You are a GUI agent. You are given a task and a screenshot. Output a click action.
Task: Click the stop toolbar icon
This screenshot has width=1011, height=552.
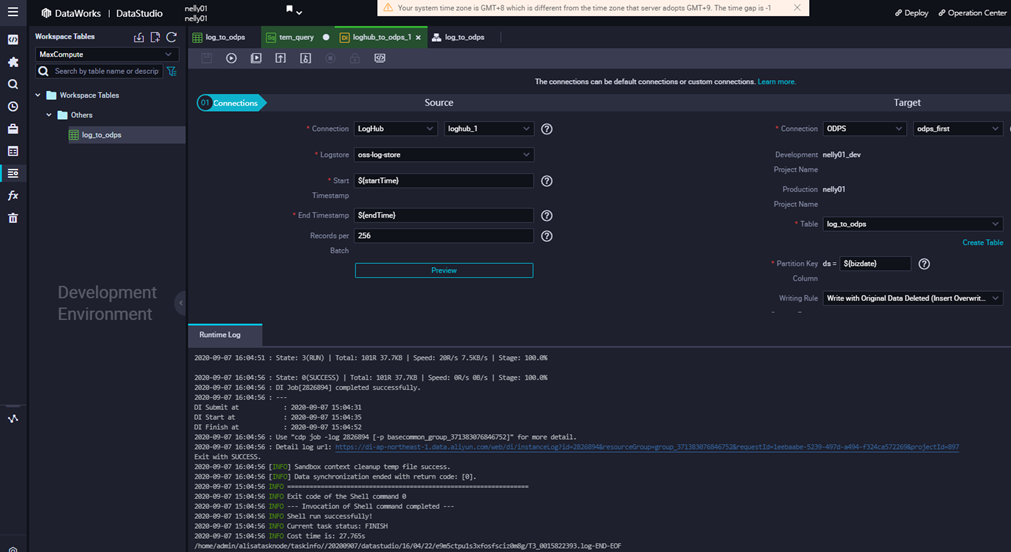330,58
